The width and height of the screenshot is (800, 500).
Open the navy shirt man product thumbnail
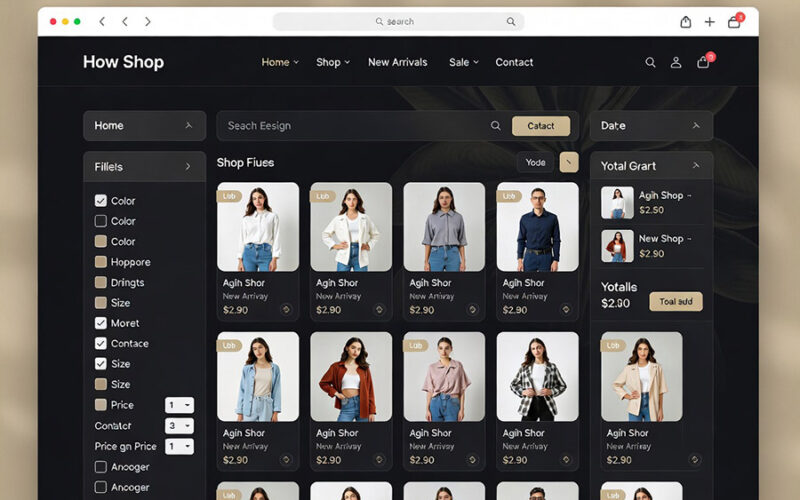[x=537, y=227]
